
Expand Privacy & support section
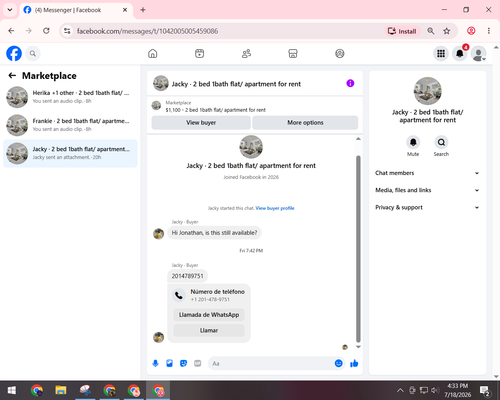point(428,207)
